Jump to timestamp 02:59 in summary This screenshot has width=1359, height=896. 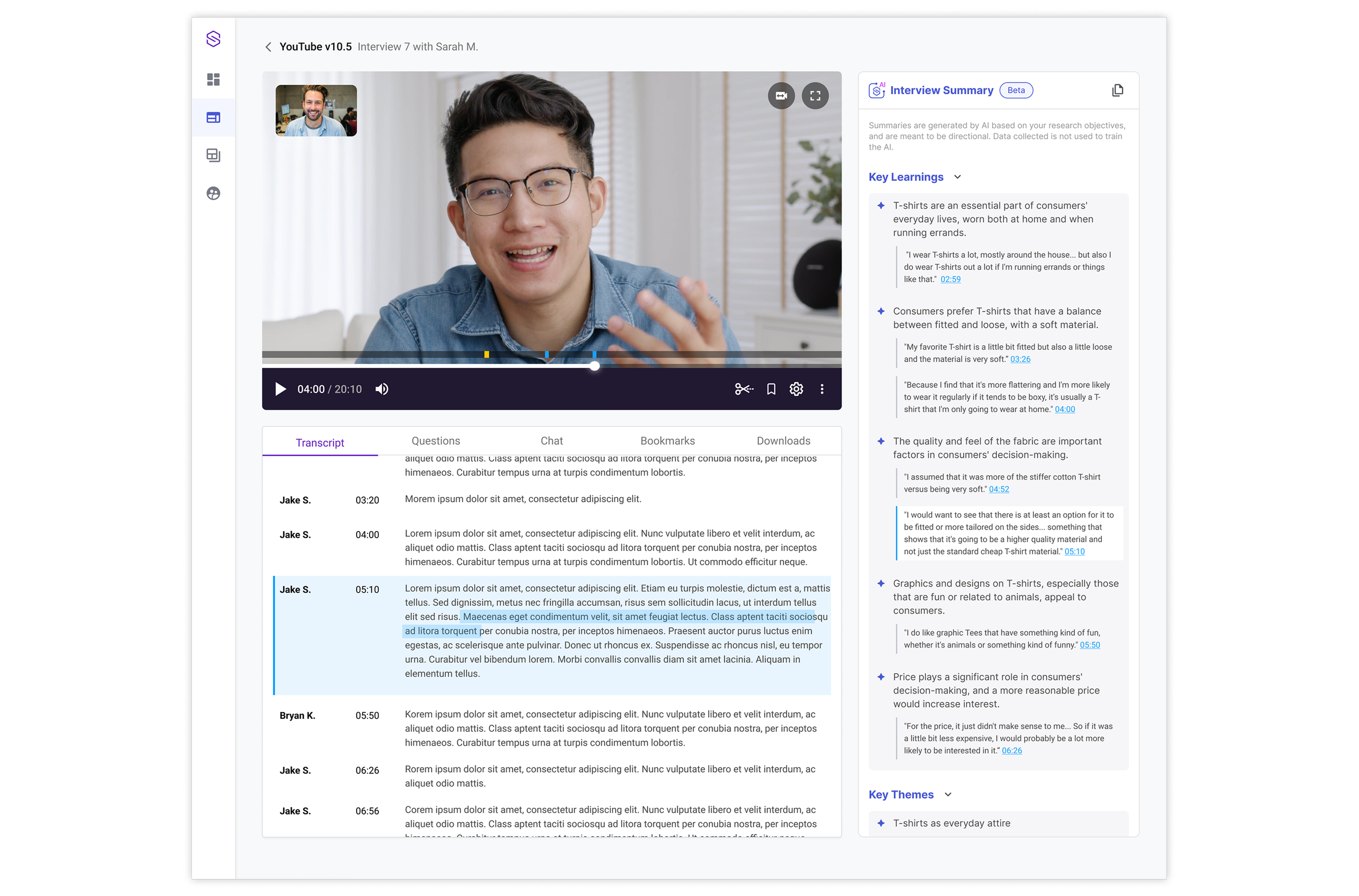click(x=950, y=279)
